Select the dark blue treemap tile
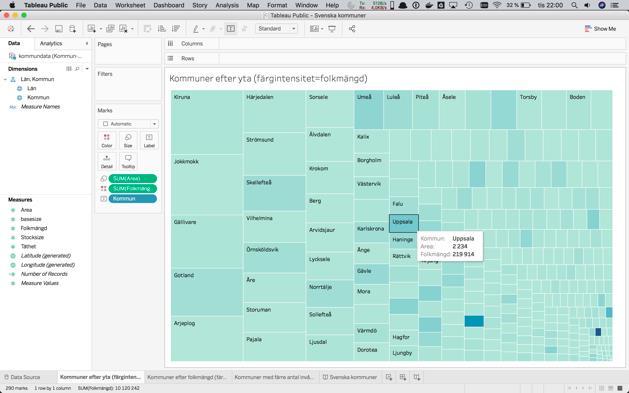 coord(598,332)
